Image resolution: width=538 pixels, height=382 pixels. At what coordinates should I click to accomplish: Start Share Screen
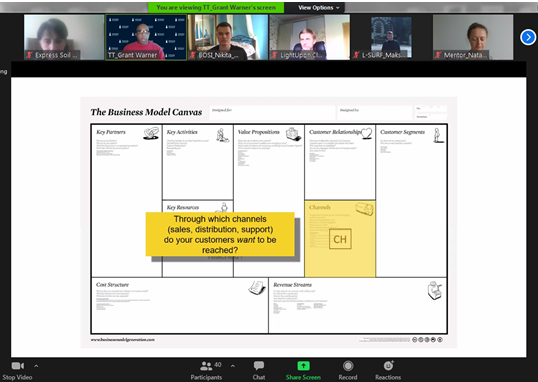click(303, 371)
